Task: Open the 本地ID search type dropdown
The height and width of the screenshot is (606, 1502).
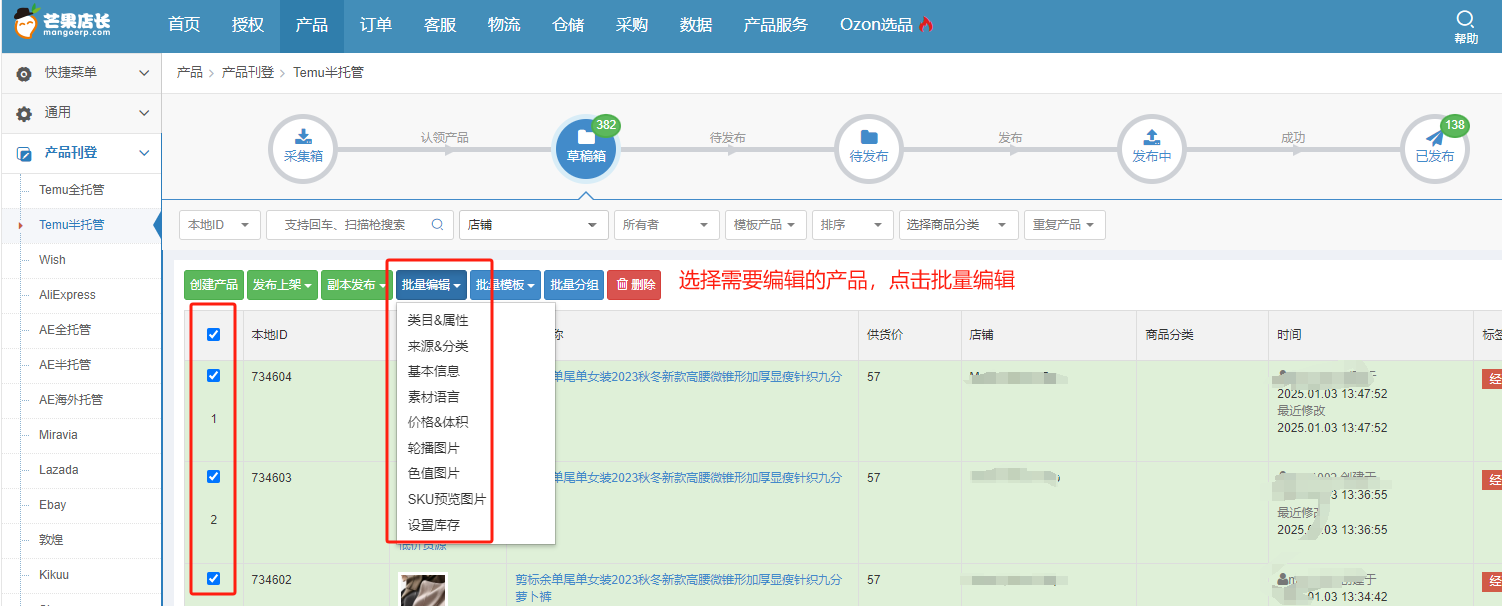Action: [220, 225]
